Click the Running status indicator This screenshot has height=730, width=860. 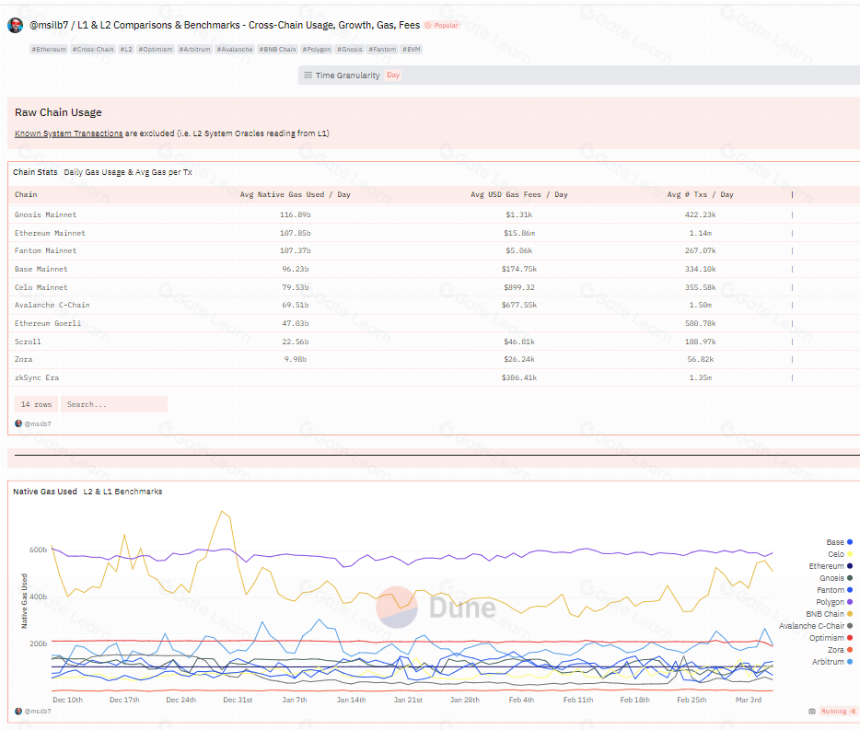pos(838,711)
